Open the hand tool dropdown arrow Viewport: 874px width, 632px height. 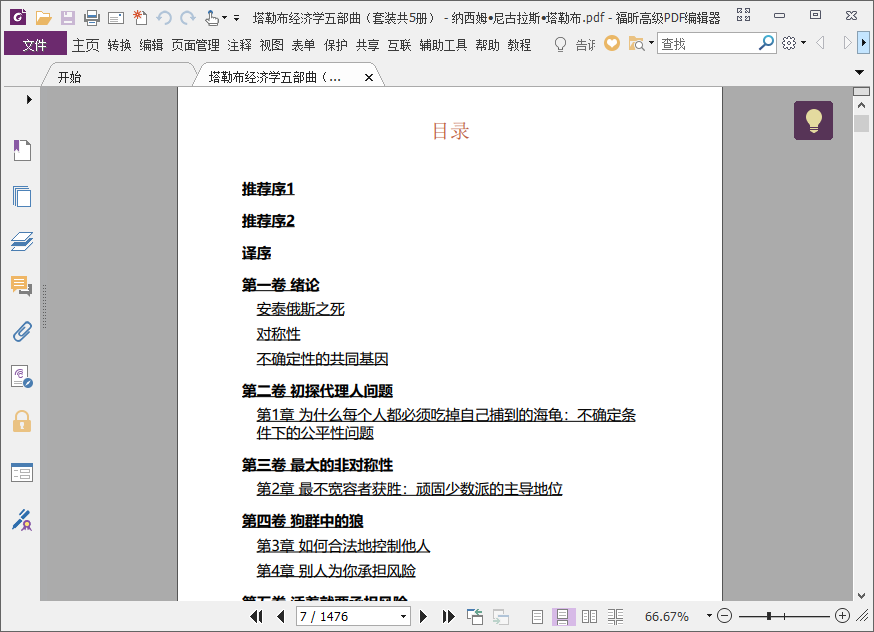click(x=224, y=18)
